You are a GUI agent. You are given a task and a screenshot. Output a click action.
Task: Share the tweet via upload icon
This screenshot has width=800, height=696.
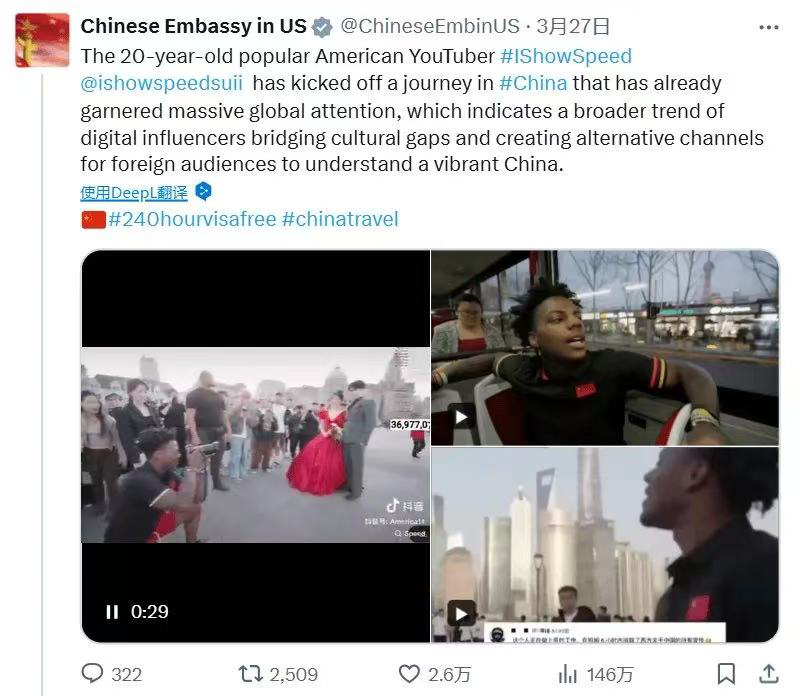point(768,674)
